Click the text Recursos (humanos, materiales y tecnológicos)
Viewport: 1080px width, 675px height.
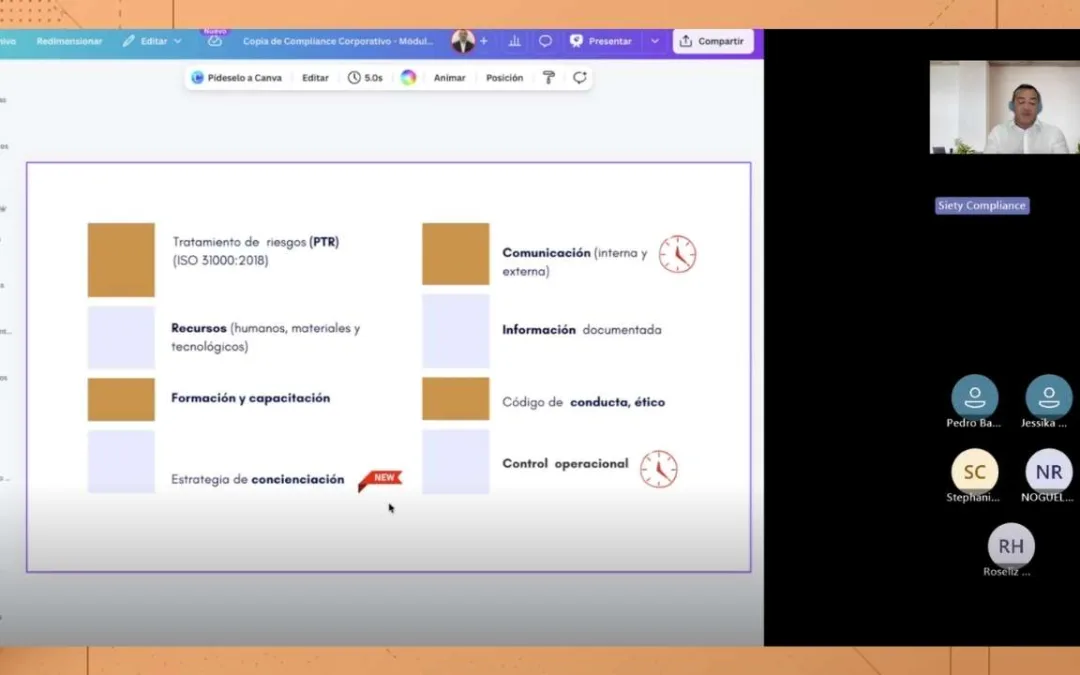pyautogui.click(x=266, y=338)
